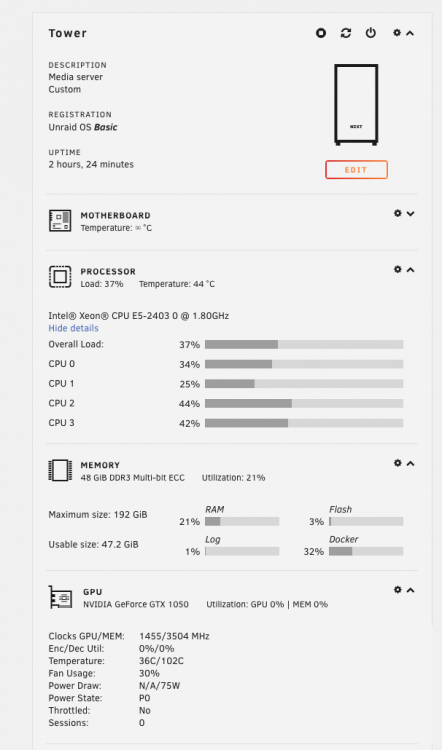
Task: Open the Memory settings gear
Action: pos(398,463)
